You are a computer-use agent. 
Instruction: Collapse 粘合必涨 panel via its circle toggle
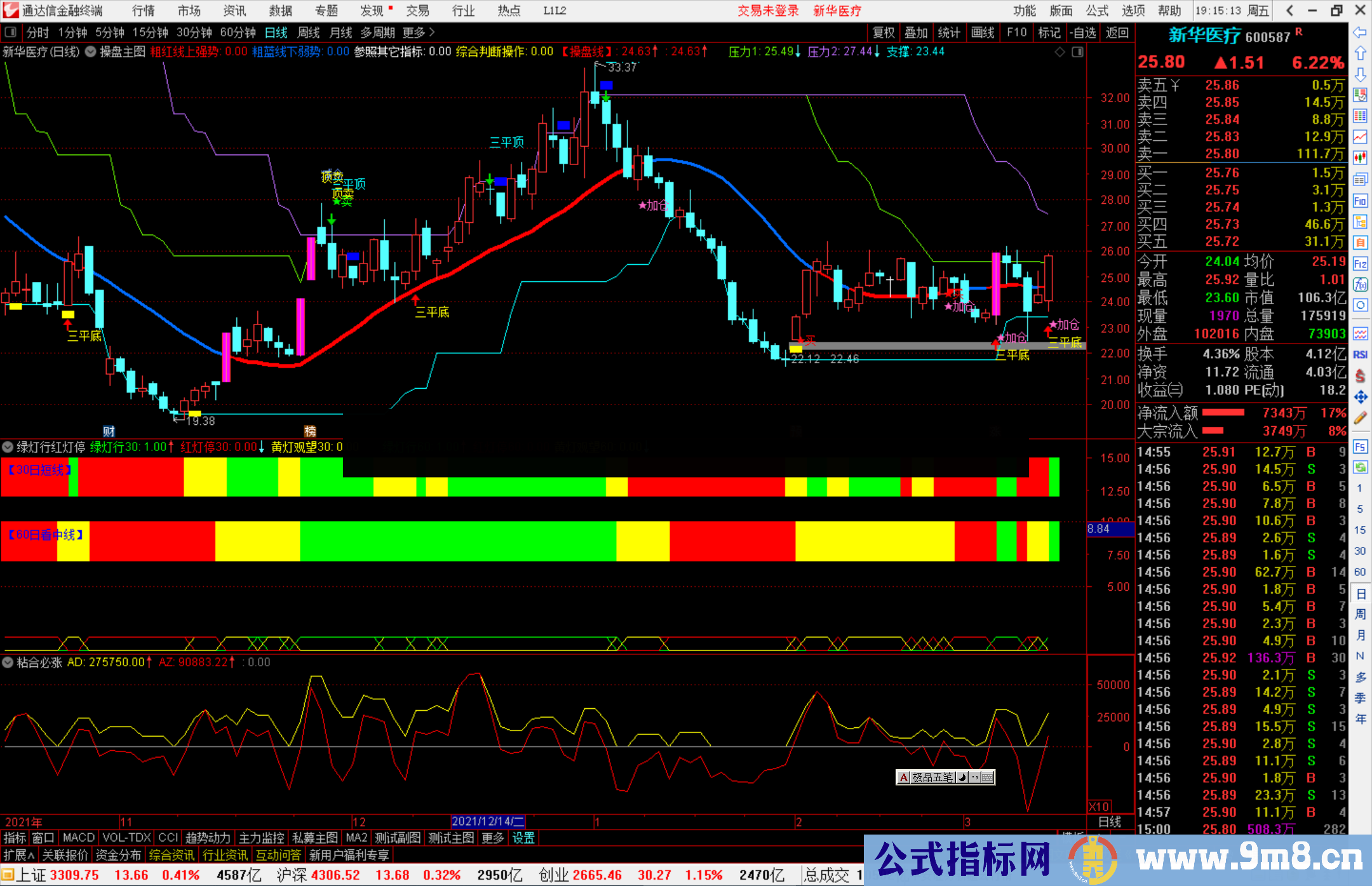pyautogui.click(x=8, y=662)
